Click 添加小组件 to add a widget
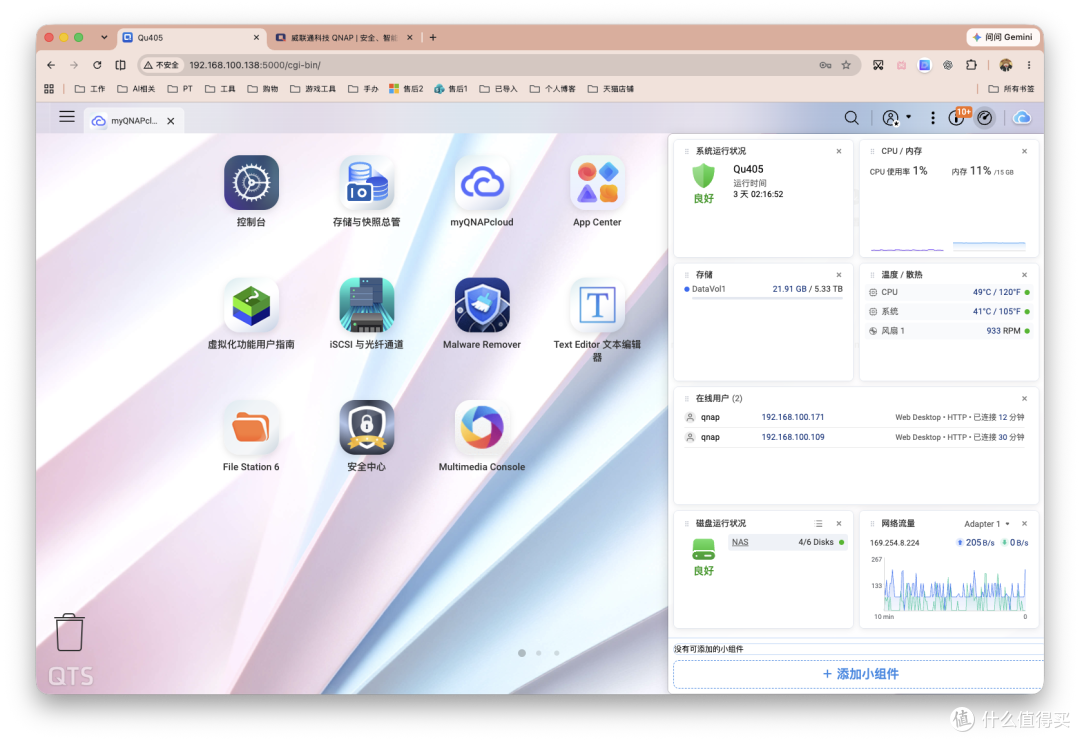Screen dimensions: 1080x742 click(859, 674)
